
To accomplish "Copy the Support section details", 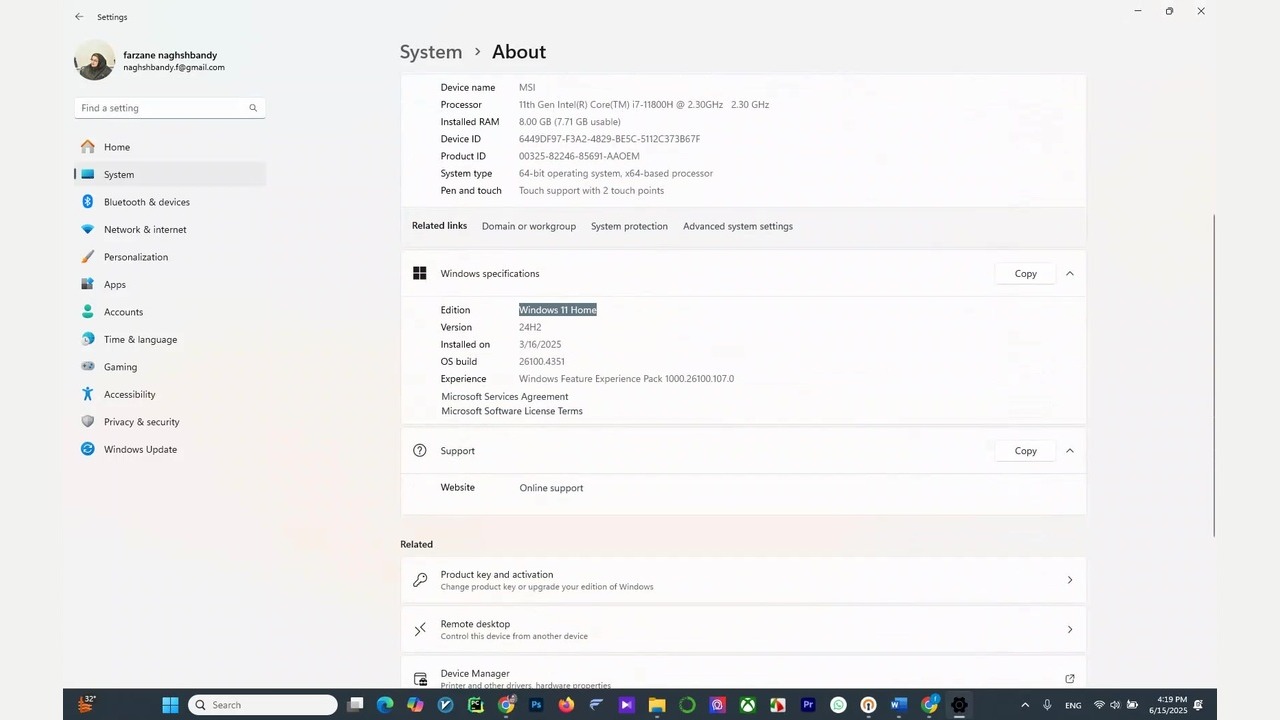I will [1025, 451].
